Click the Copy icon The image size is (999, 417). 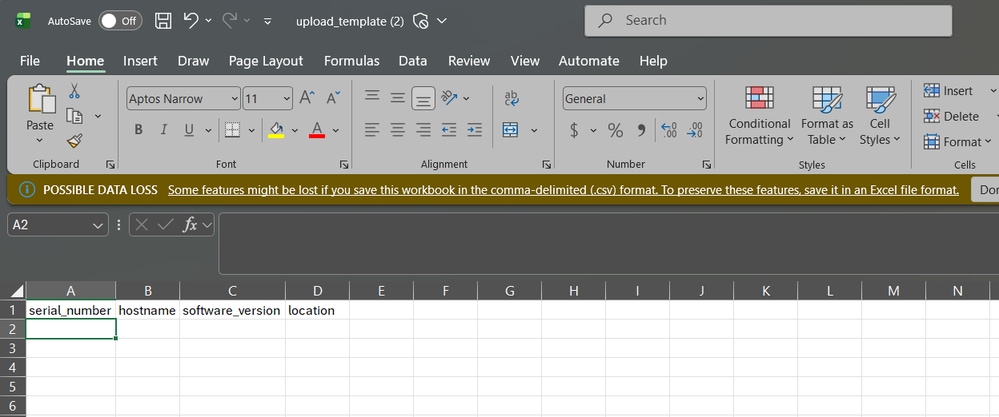(x=75, y=117)
